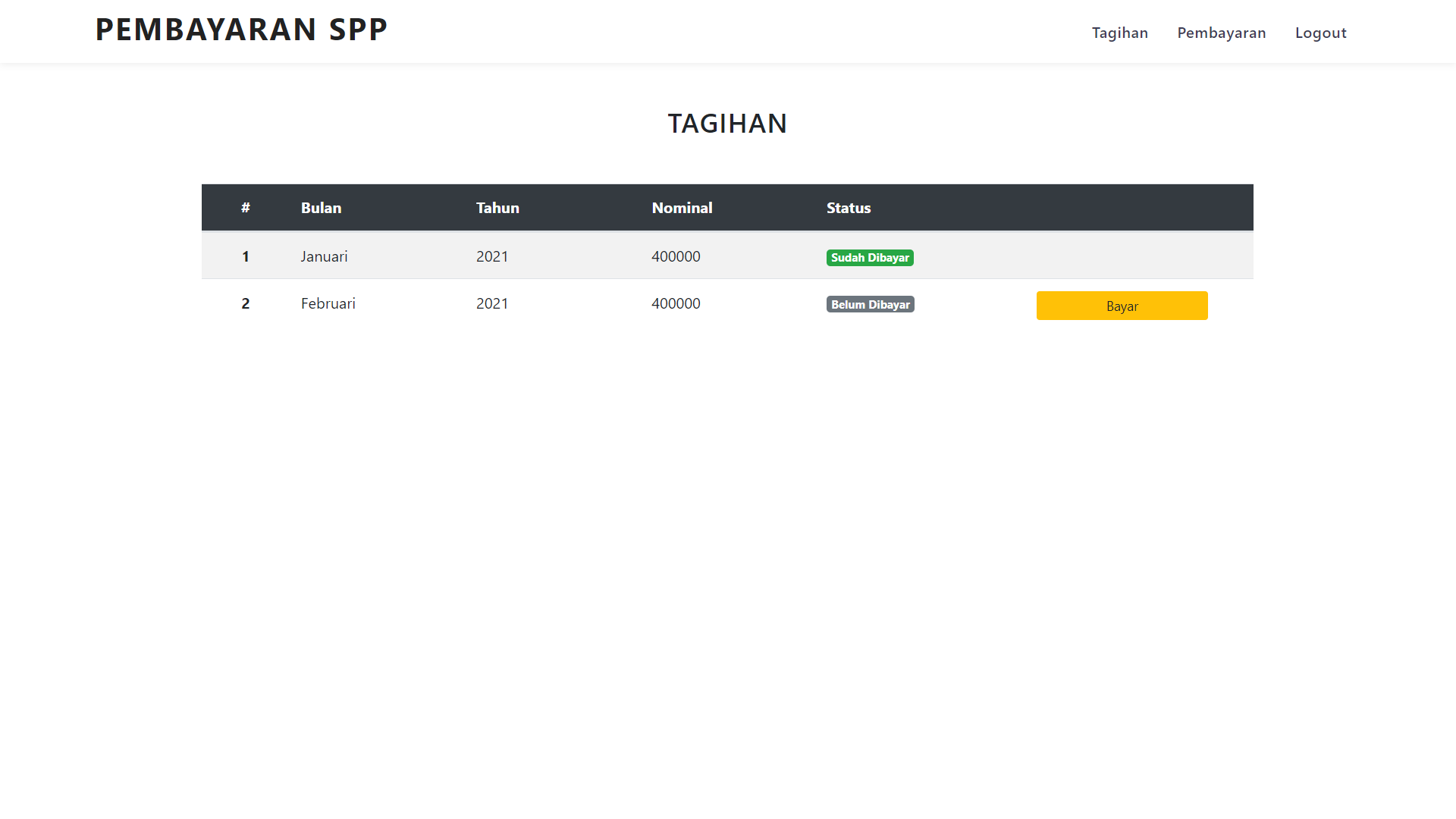Screen dimensions: 1456x819
Task: Click the year 2021 in row one
Action: coord(491,256)
